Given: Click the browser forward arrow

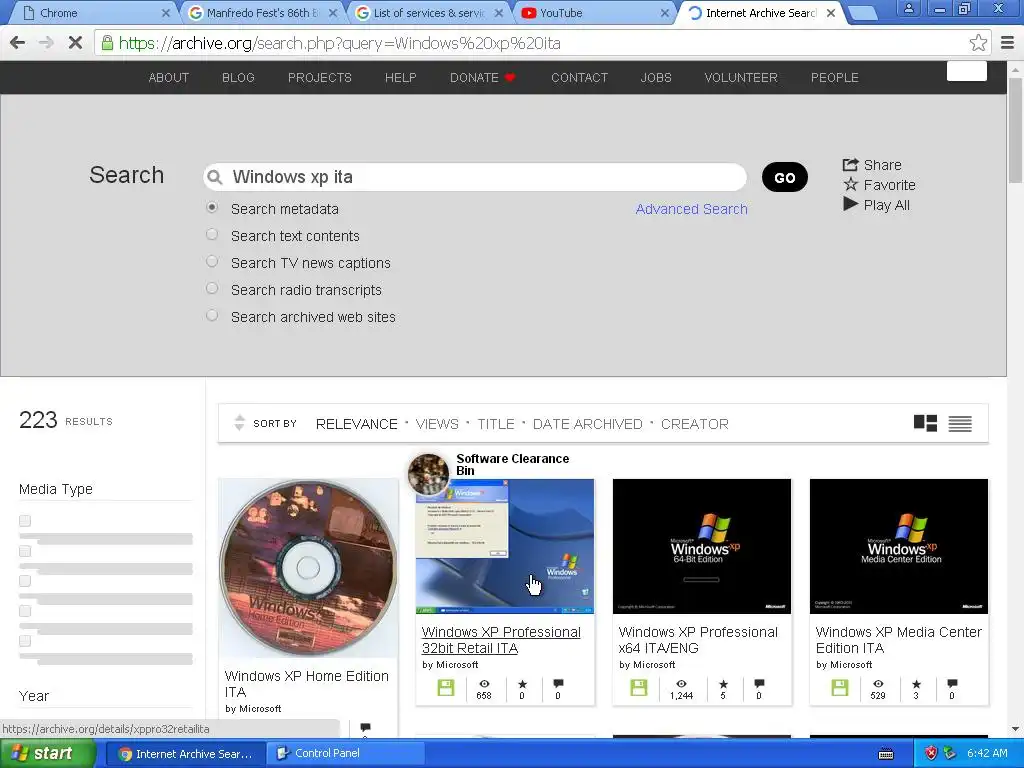Looking at the screenshot, I should point(46,43).
